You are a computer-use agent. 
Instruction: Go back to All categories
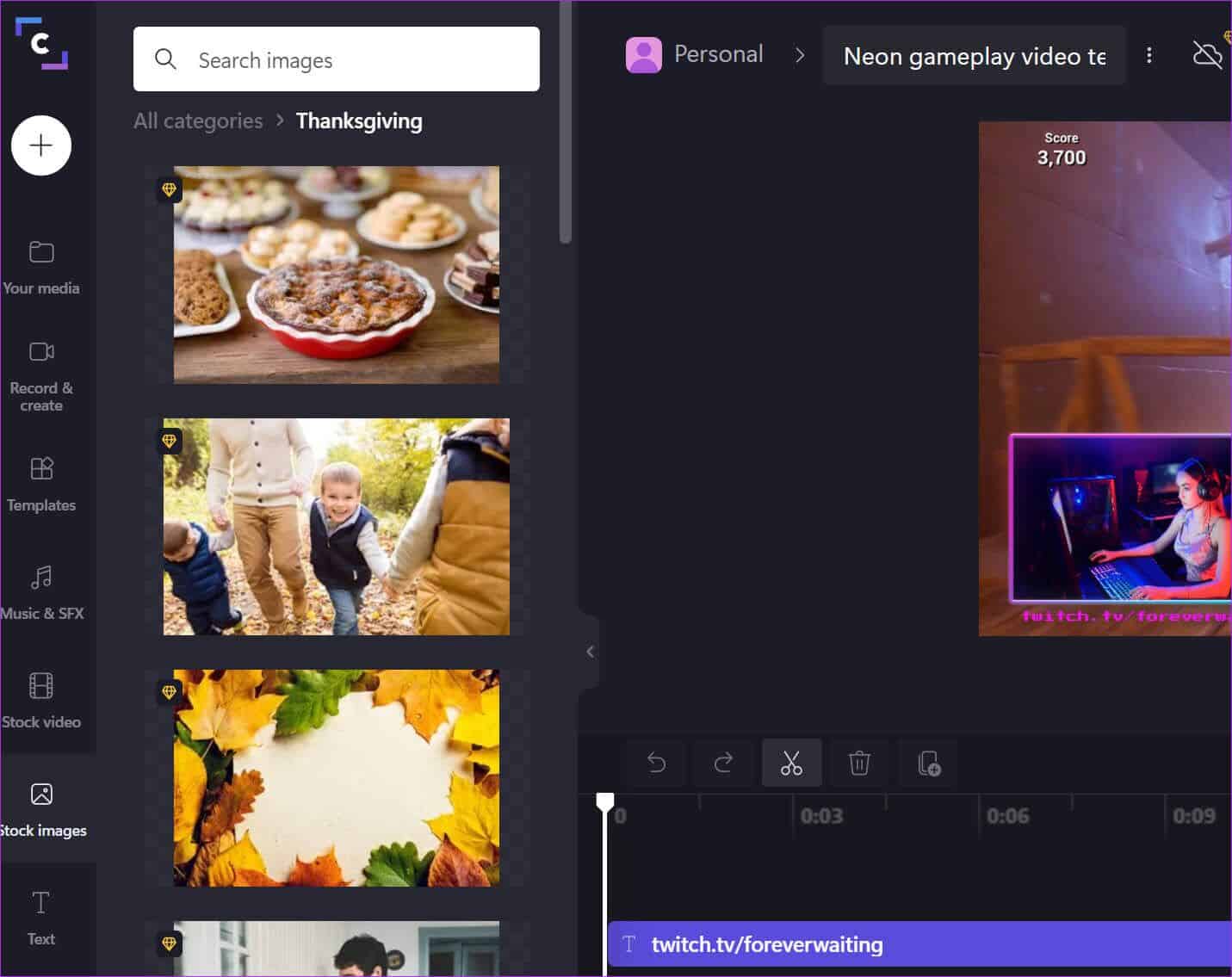tap(198, 121)
